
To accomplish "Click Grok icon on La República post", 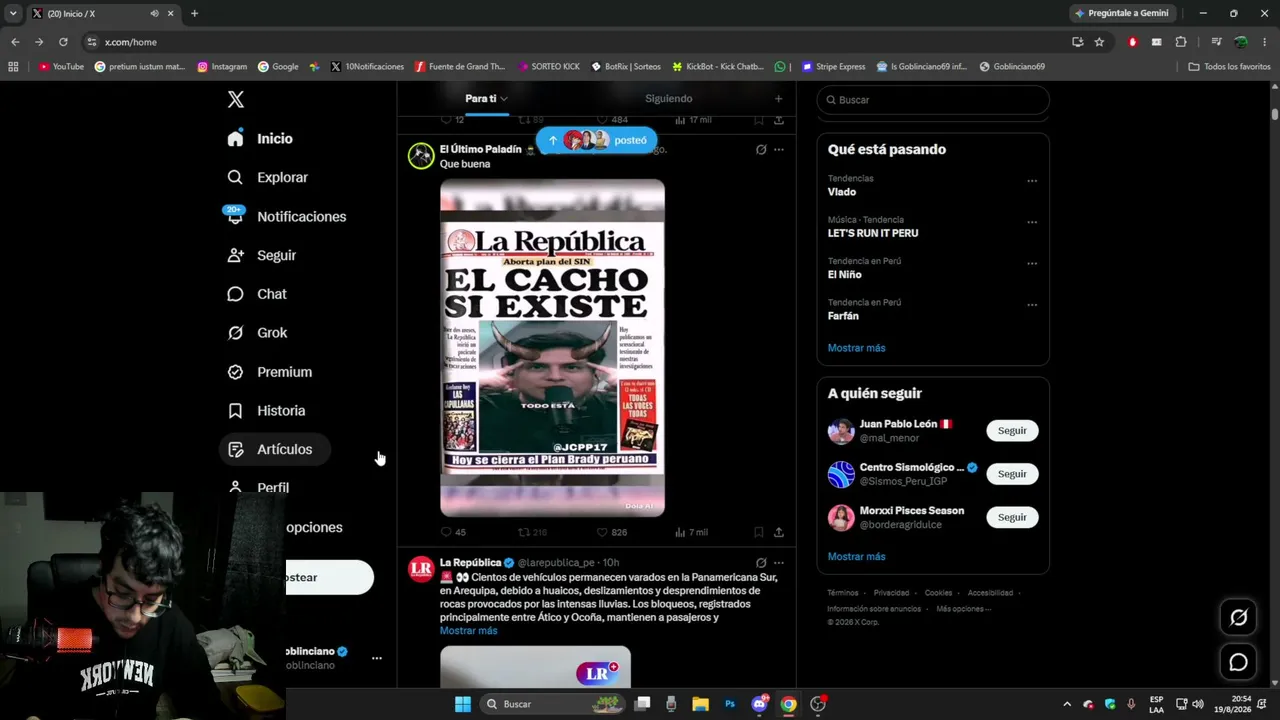I will point(761,563).
